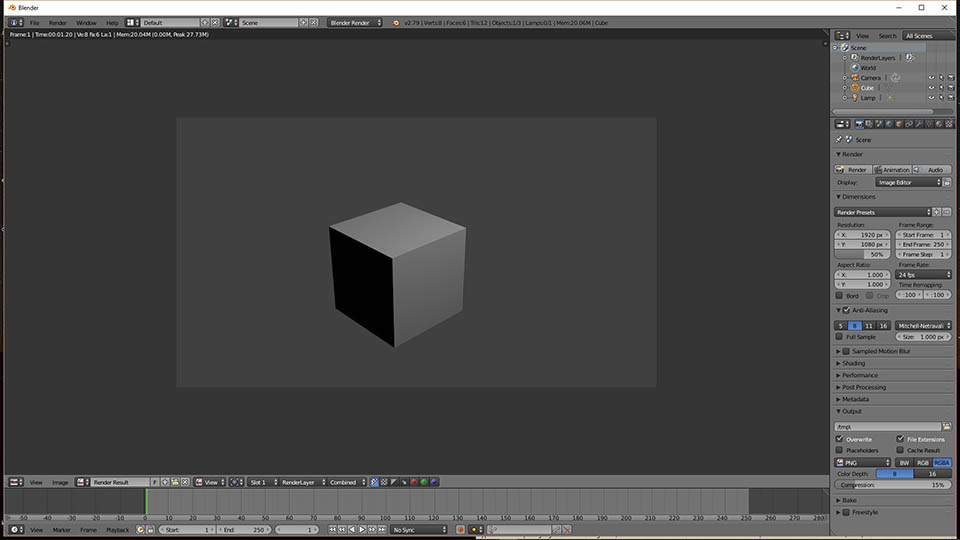The image size is (960, 540).
Task: Enable the Placeholders checkbox
Action: (839, 450)
